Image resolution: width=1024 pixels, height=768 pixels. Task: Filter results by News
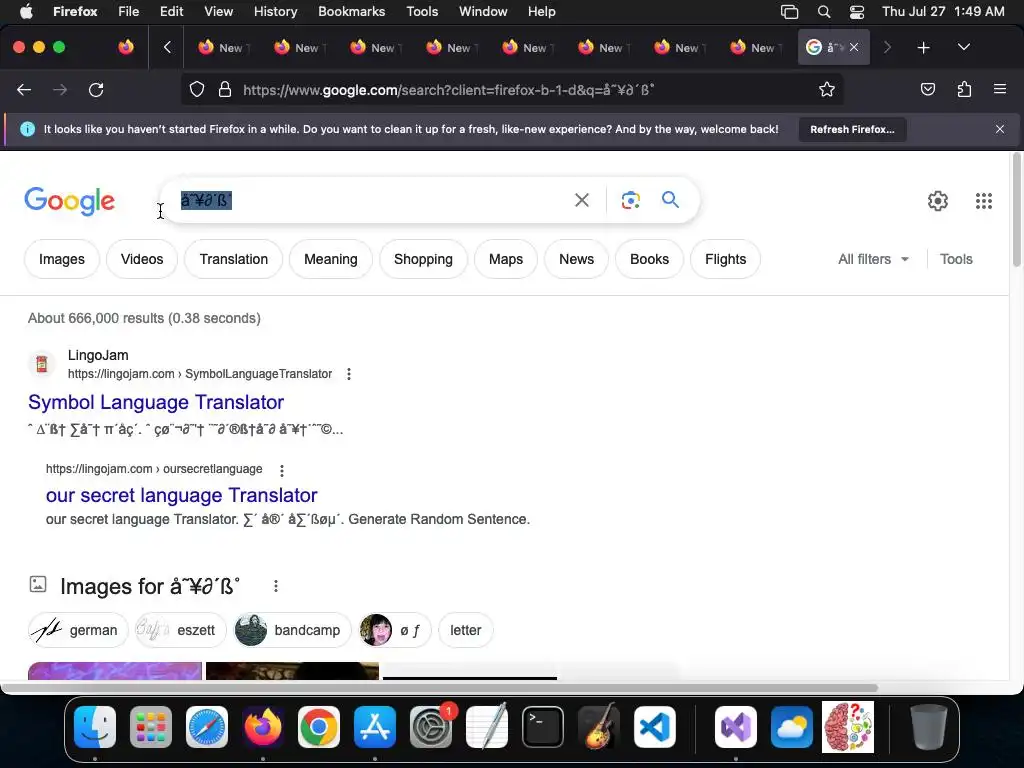576,259
